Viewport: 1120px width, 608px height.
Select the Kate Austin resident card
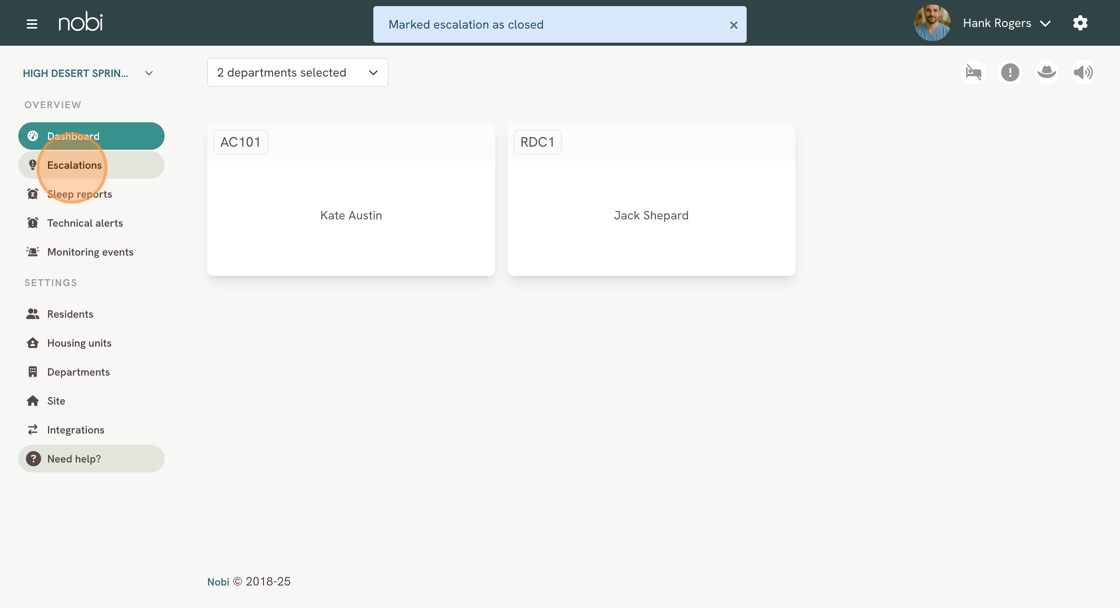[x=351, y=200]
